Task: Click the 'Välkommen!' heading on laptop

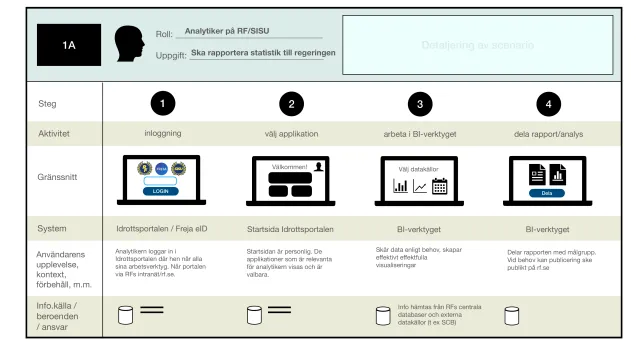Action: tap(290, 167)
